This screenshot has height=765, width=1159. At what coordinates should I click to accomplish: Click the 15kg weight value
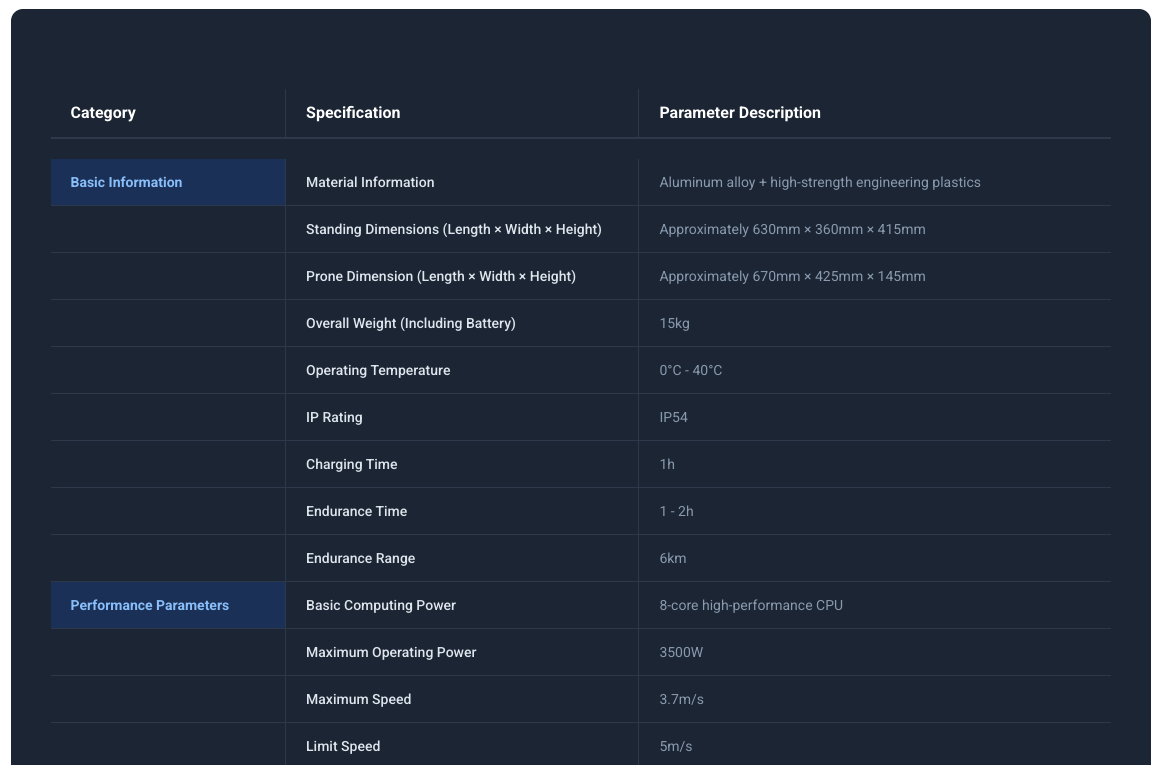coord(674,323)
